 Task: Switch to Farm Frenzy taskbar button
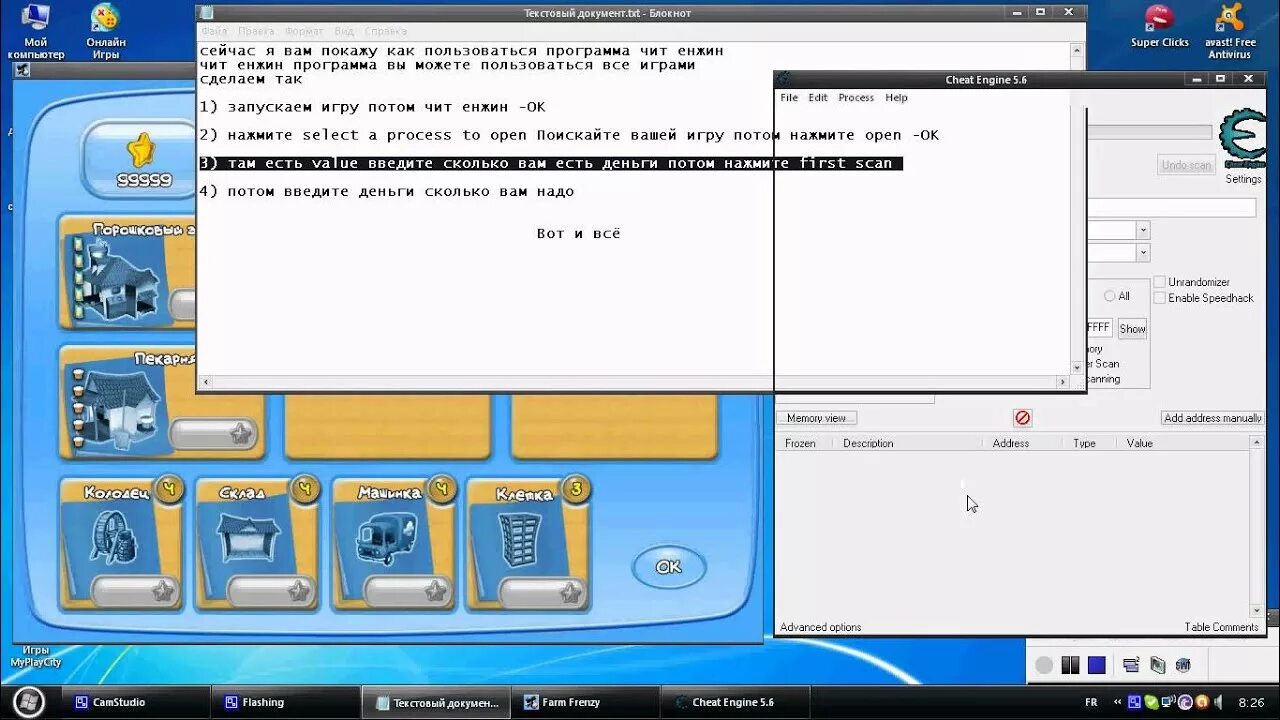[583, 702]
